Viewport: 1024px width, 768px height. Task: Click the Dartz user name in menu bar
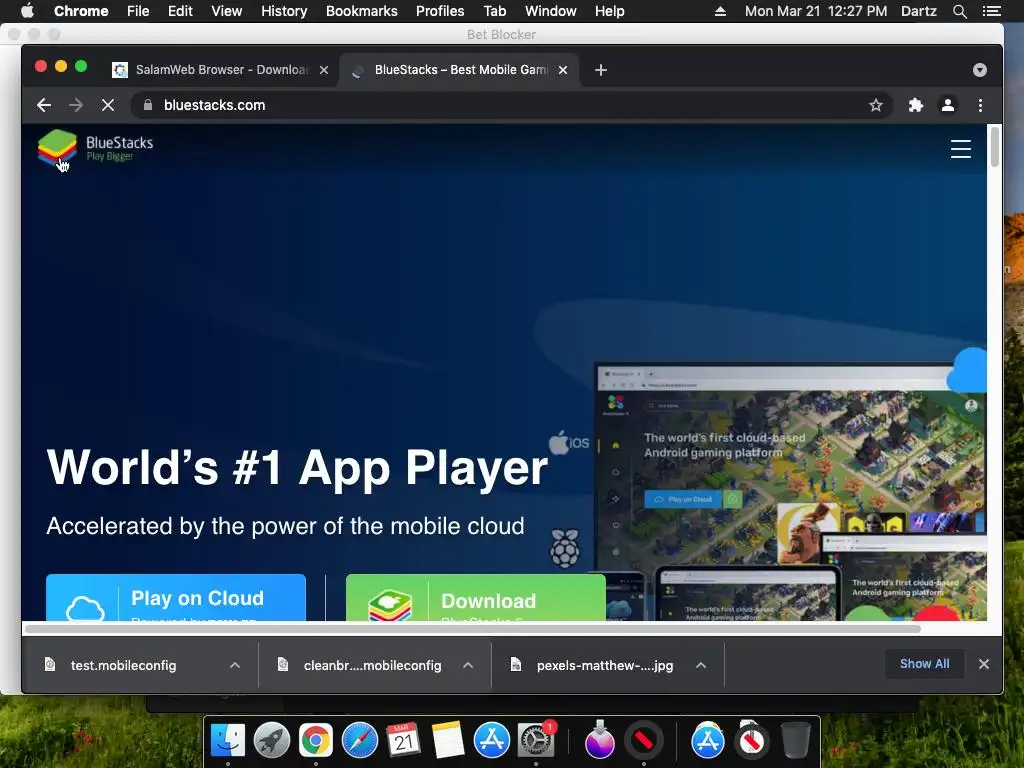pyautogui.click(x=918, y=11)
